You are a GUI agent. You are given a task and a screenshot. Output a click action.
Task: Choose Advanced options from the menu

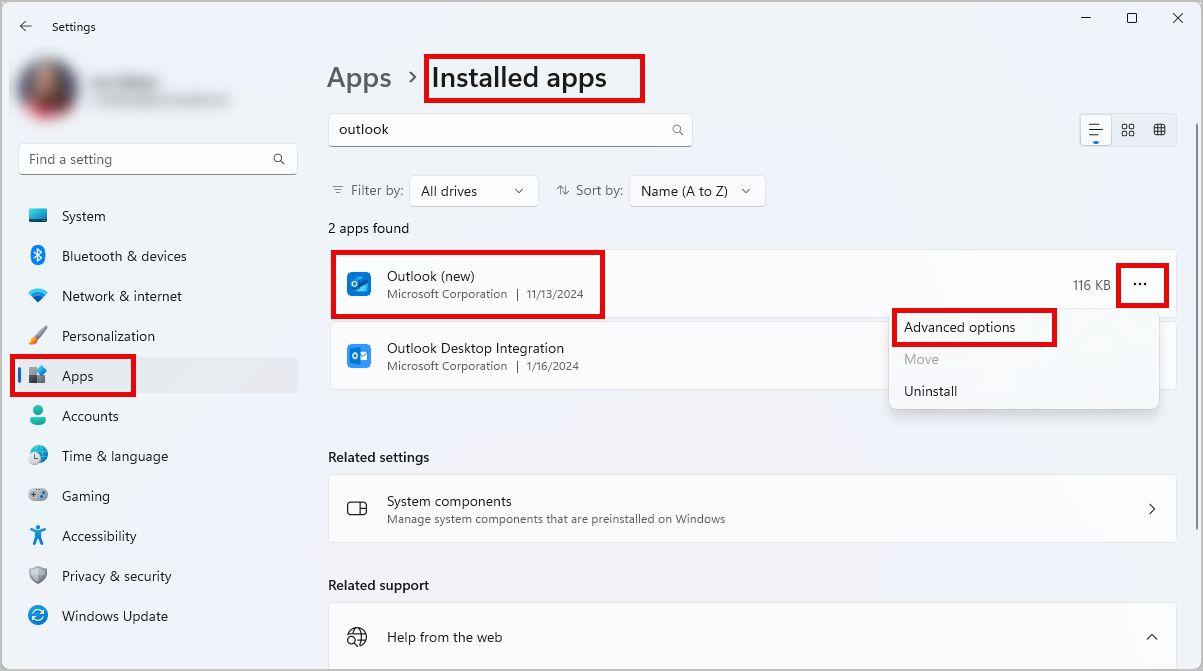click(x=1024, y=327)
